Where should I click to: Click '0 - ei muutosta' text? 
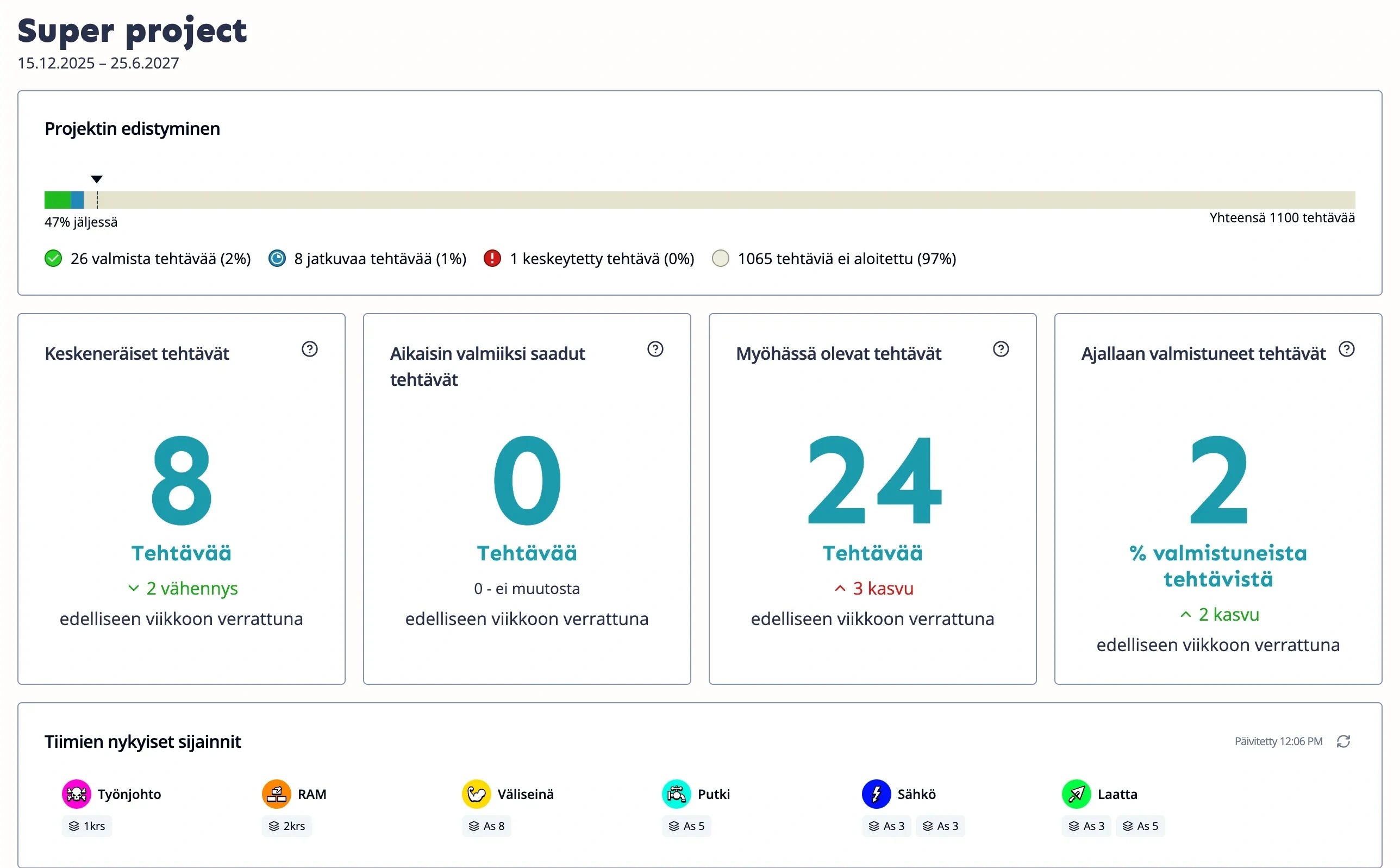[527, 589]
